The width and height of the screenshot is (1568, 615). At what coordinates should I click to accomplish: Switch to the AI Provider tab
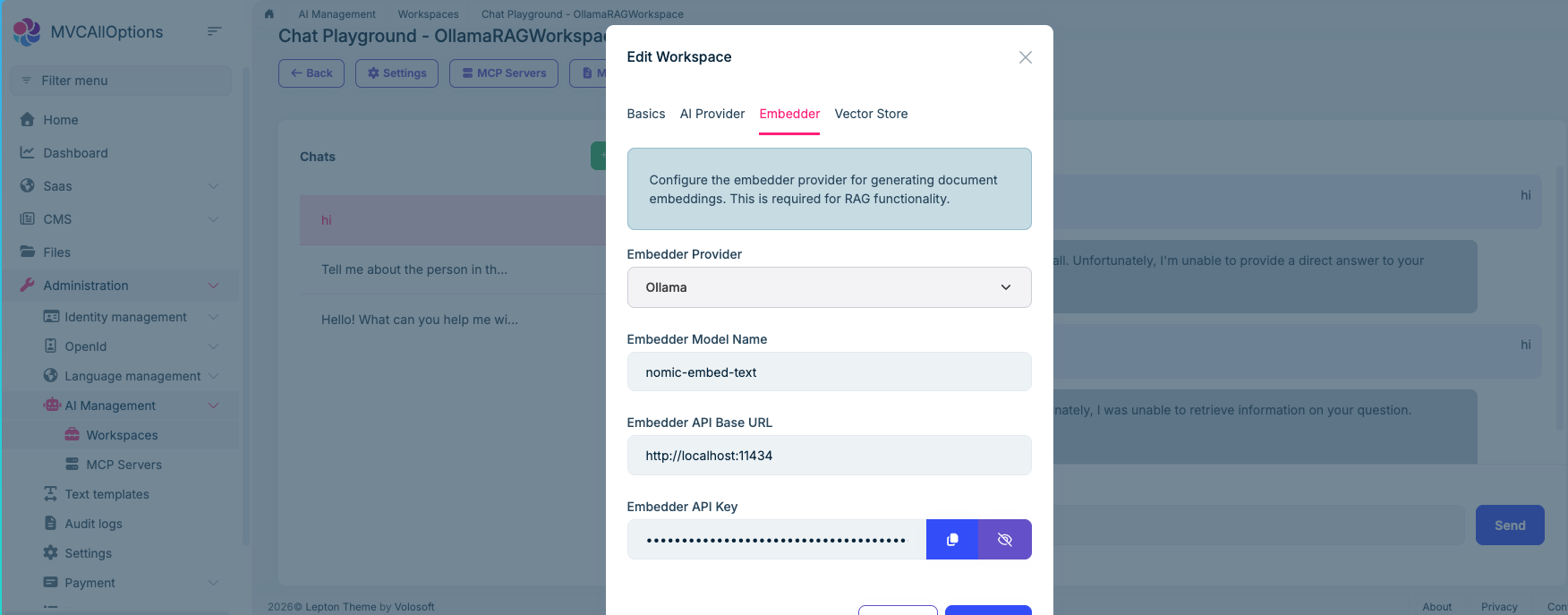712,114
